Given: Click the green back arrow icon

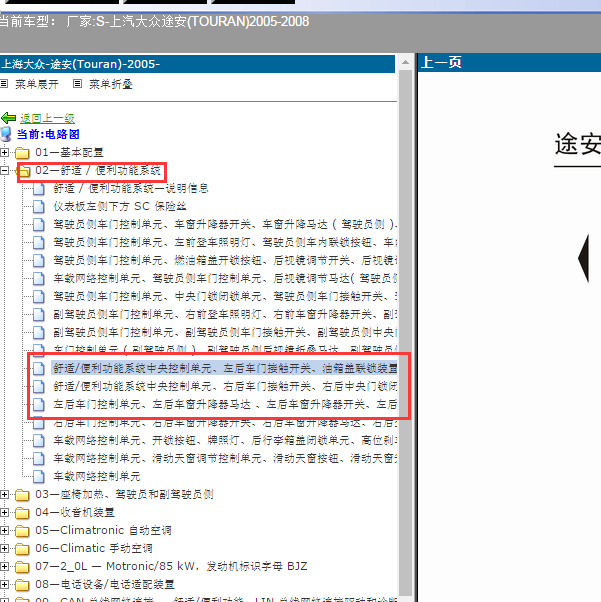Looking at the screenshot, I should tap(8, 118).
